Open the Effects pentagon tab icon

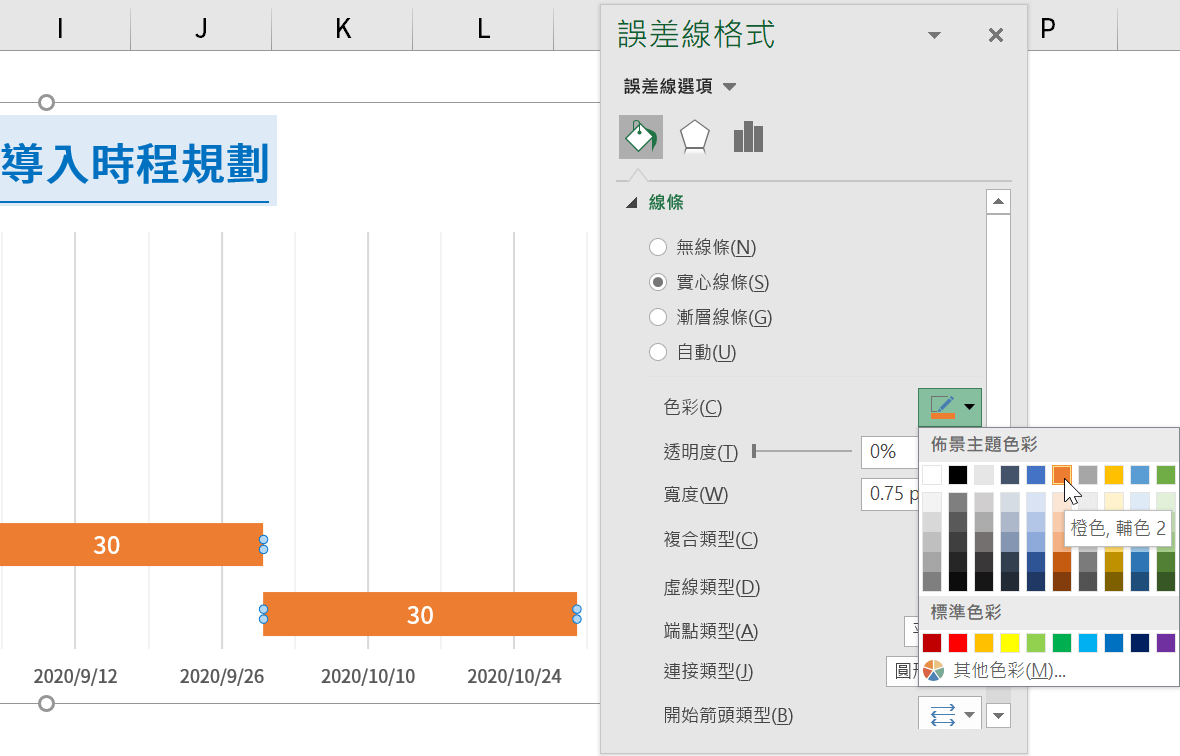click(694, 137)
